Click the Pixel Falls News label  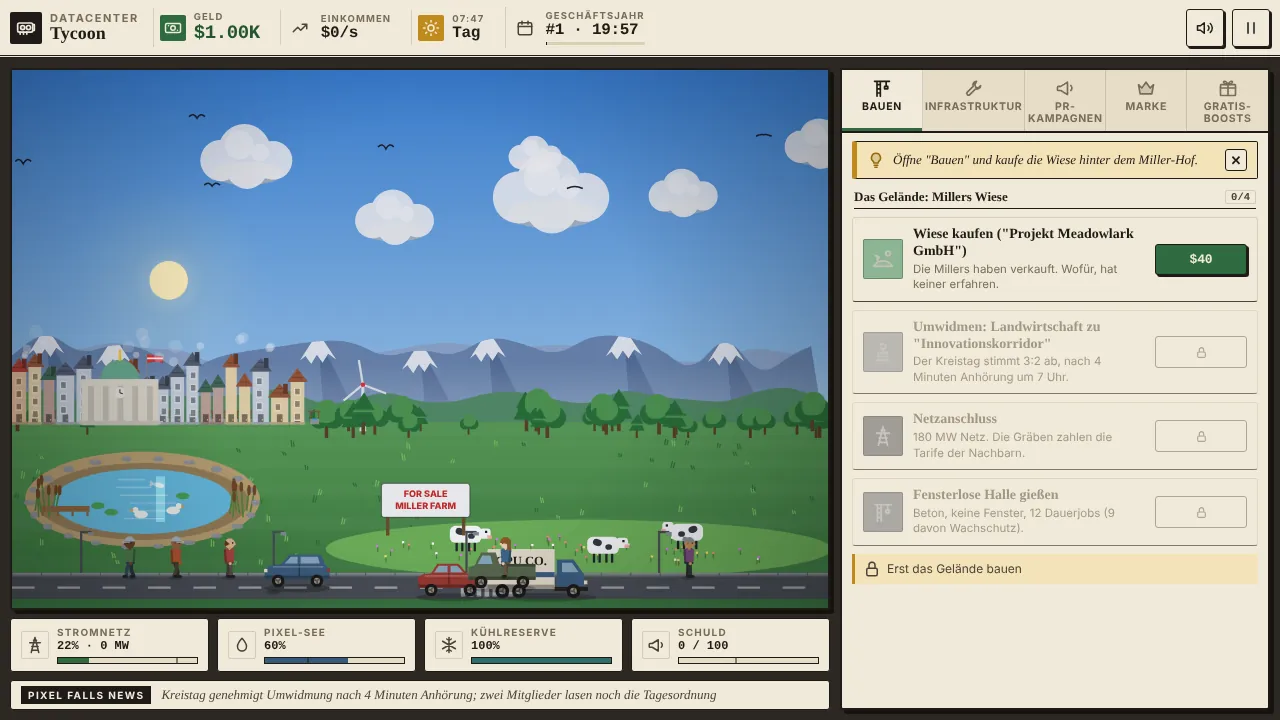[x=86, y=695]
